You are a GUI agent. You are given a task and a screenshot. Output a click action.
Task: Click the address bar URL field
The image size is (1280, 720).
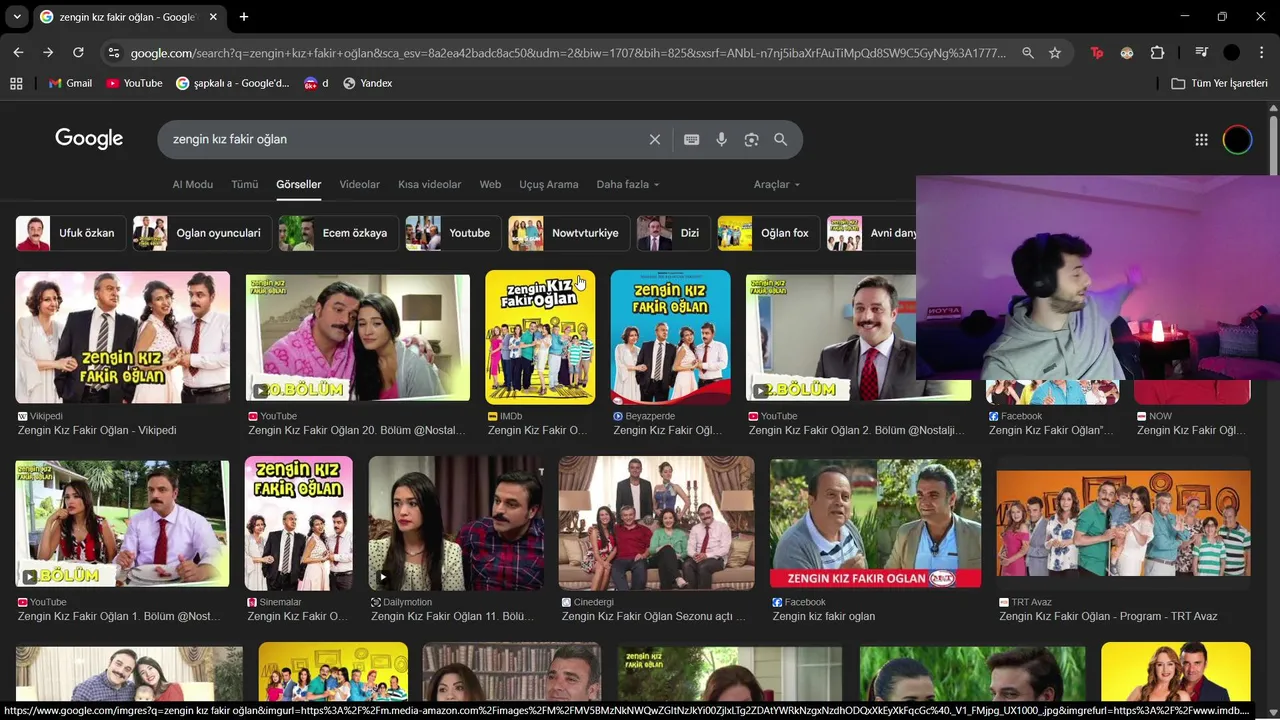pyautogui.click(x=568, y=53)
